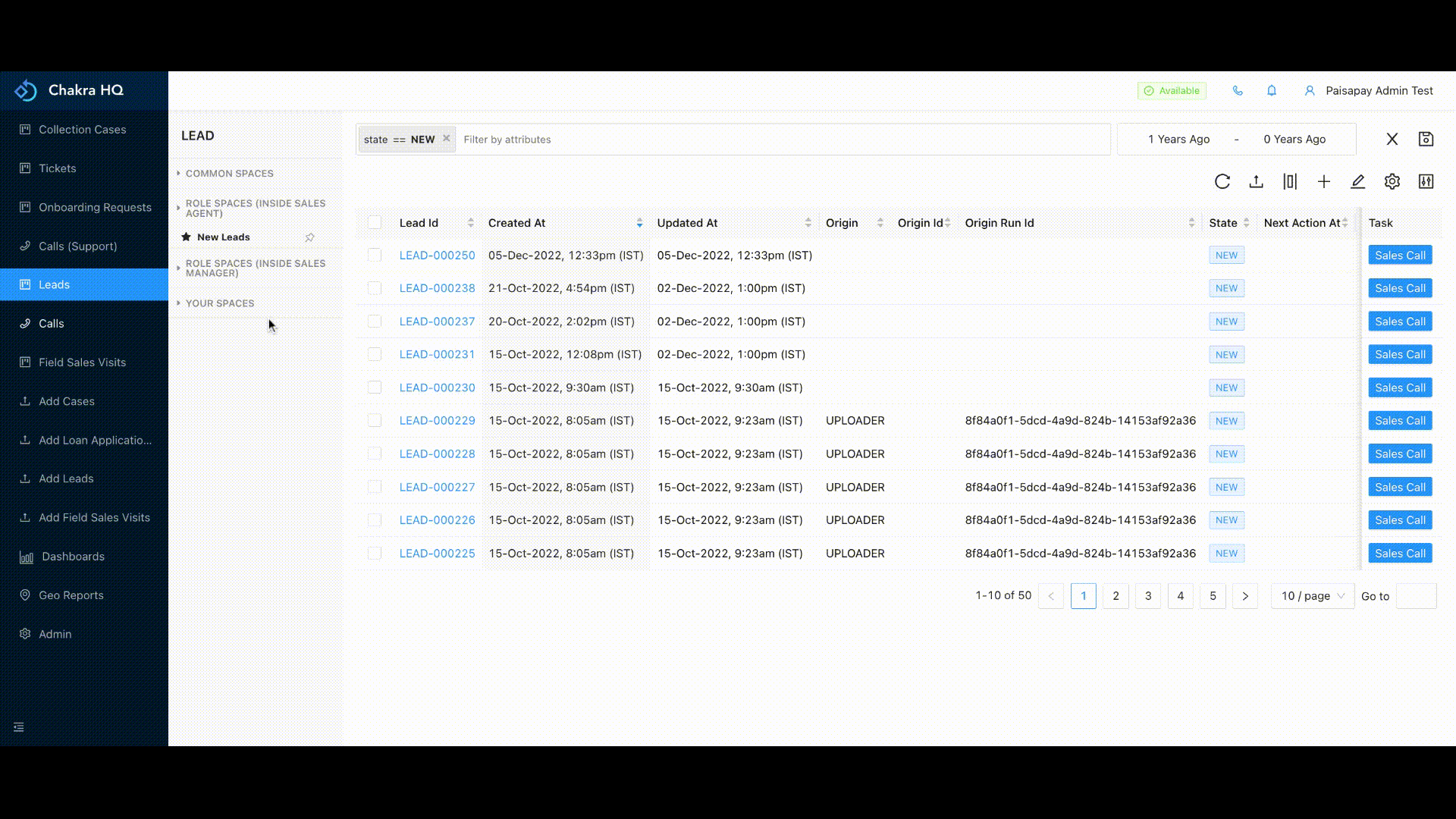Check the box for LEAD-000229 row
Image resolution: width=1456 pixels, height=819 pixels.
pos(375,421)
